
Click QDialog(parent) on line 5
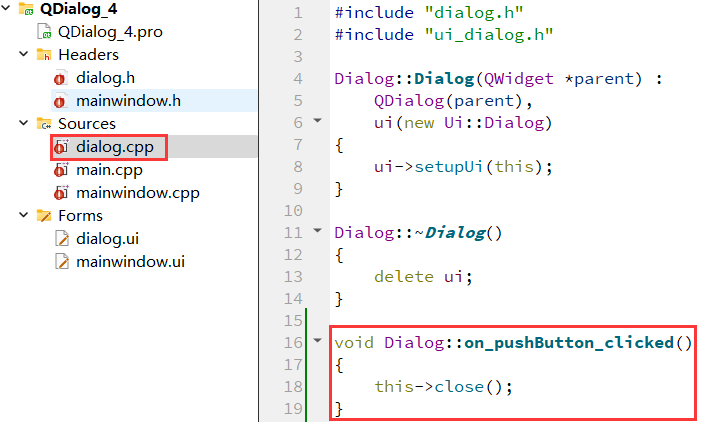click(x=448, y=101)
